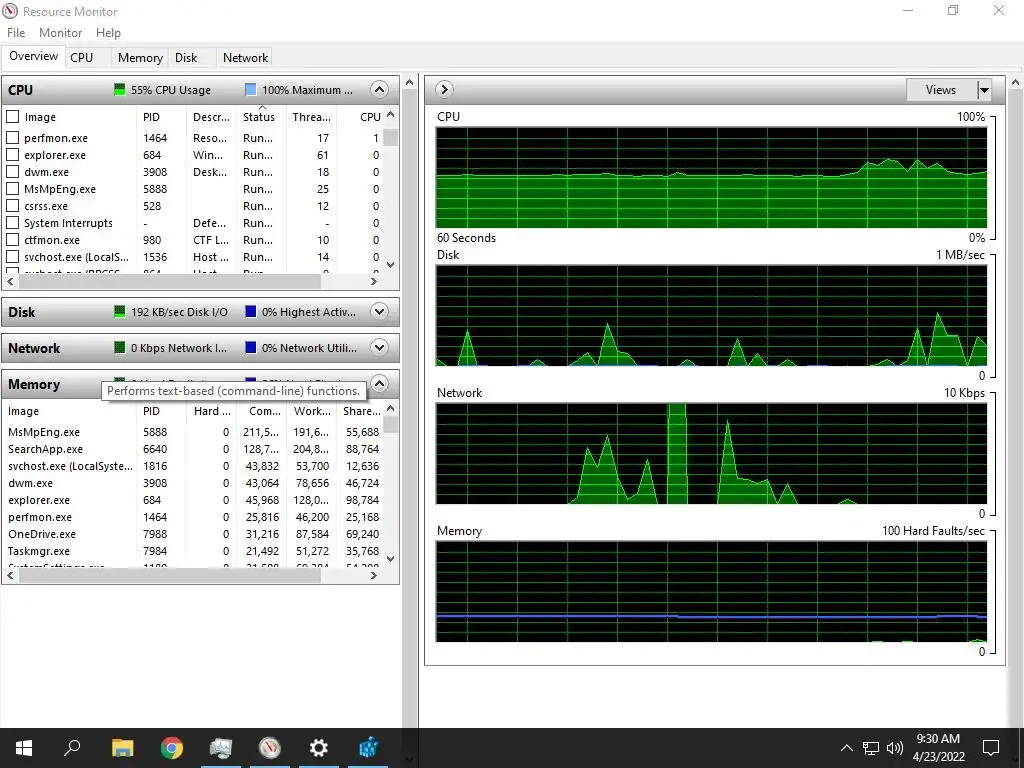Check the select-all Image checkbox header
The height and width of the screenshot is (768, 1024).
12,117
